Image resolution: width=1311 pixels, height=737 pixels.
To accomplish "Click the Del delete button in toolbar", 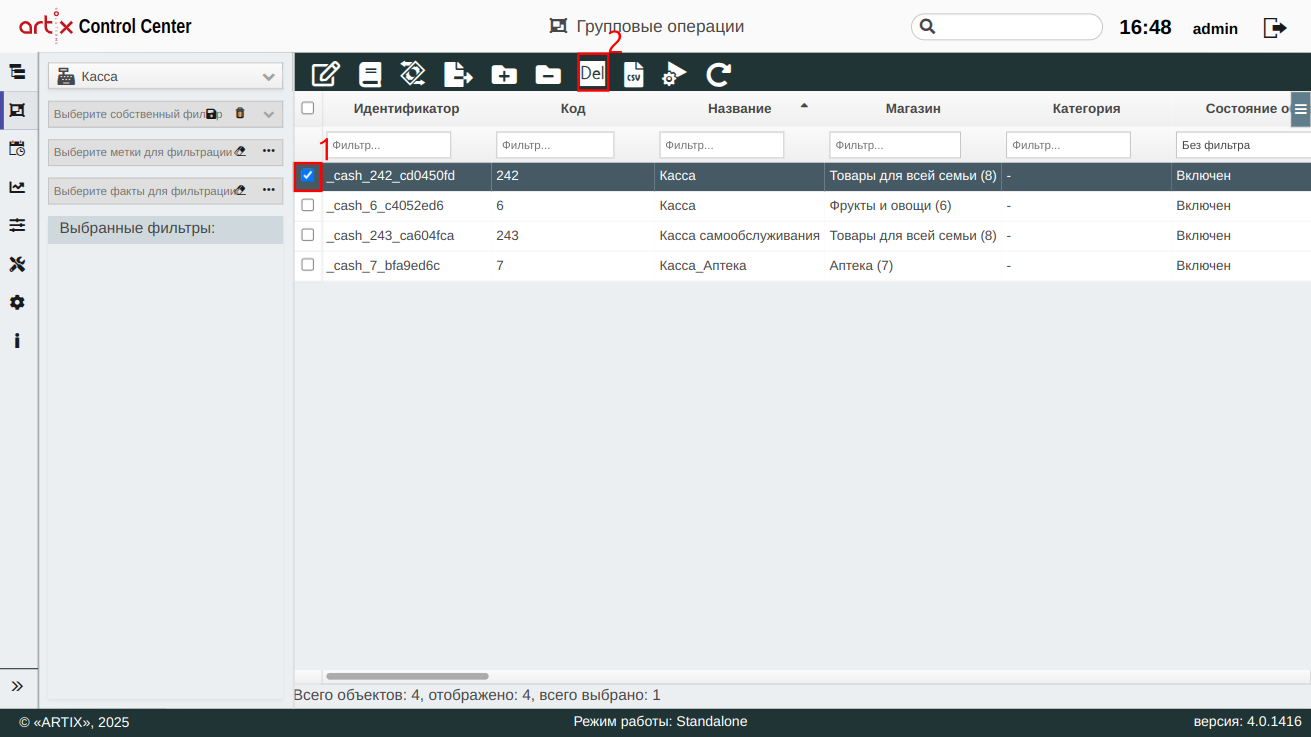I will point(592,74).
